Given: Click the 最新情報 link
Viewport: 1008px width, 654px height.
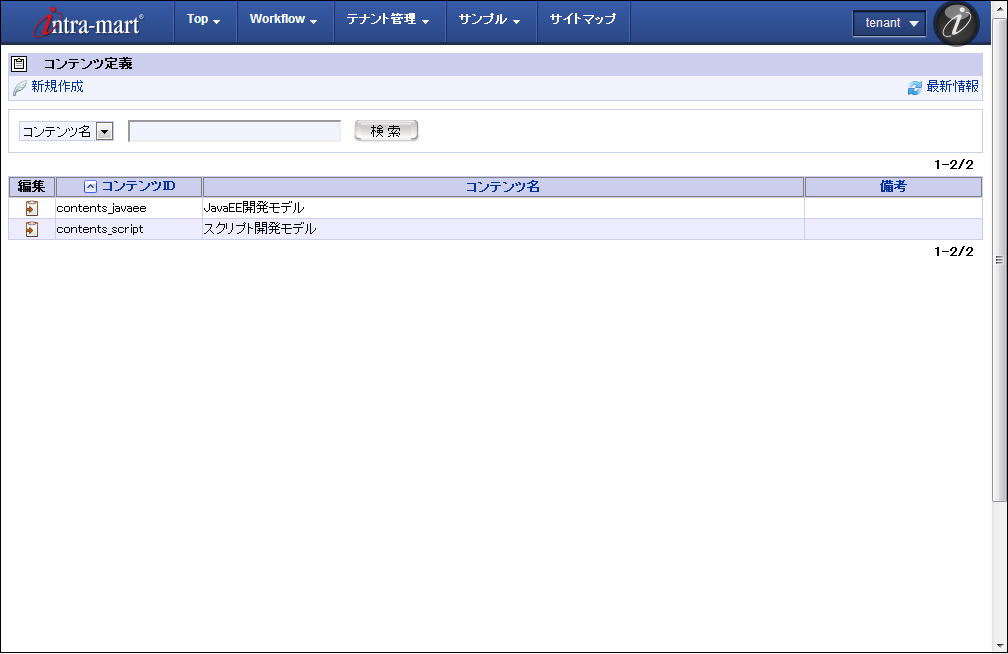Looking at the screenshot, I should pyautogui.click(x=952, y=87).
